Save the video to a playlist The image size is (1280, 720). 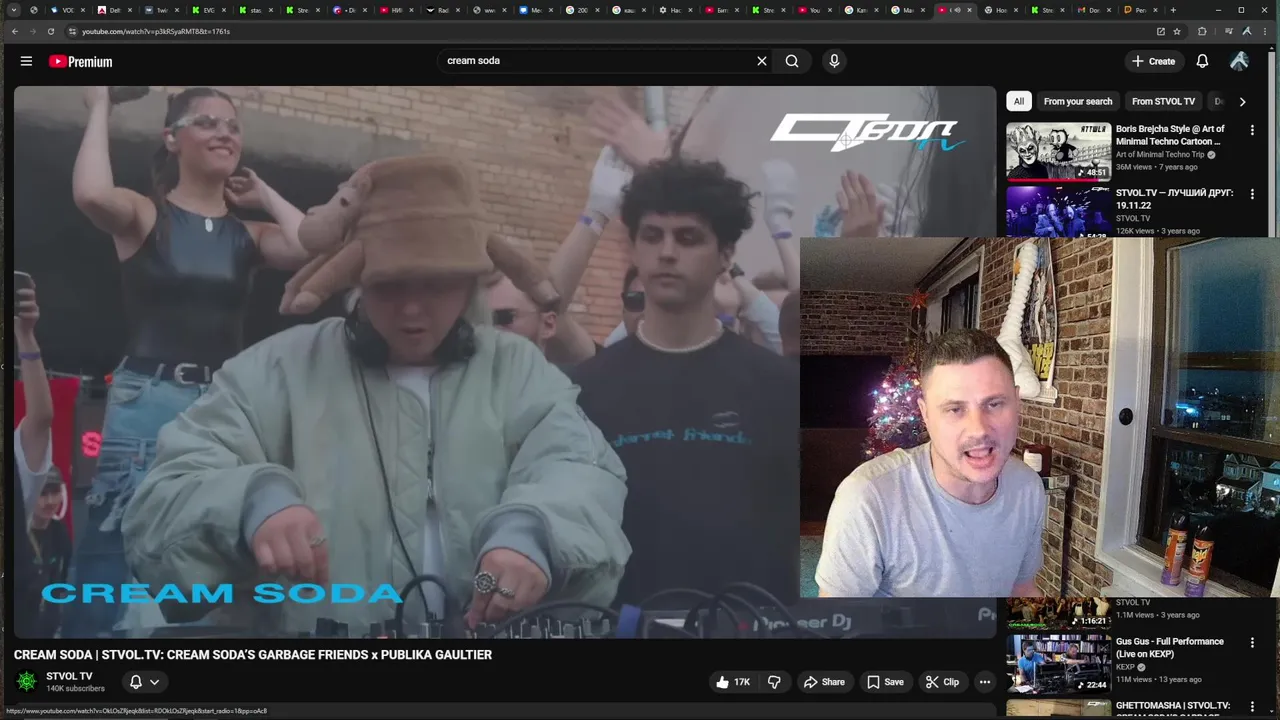click(885, 682)
